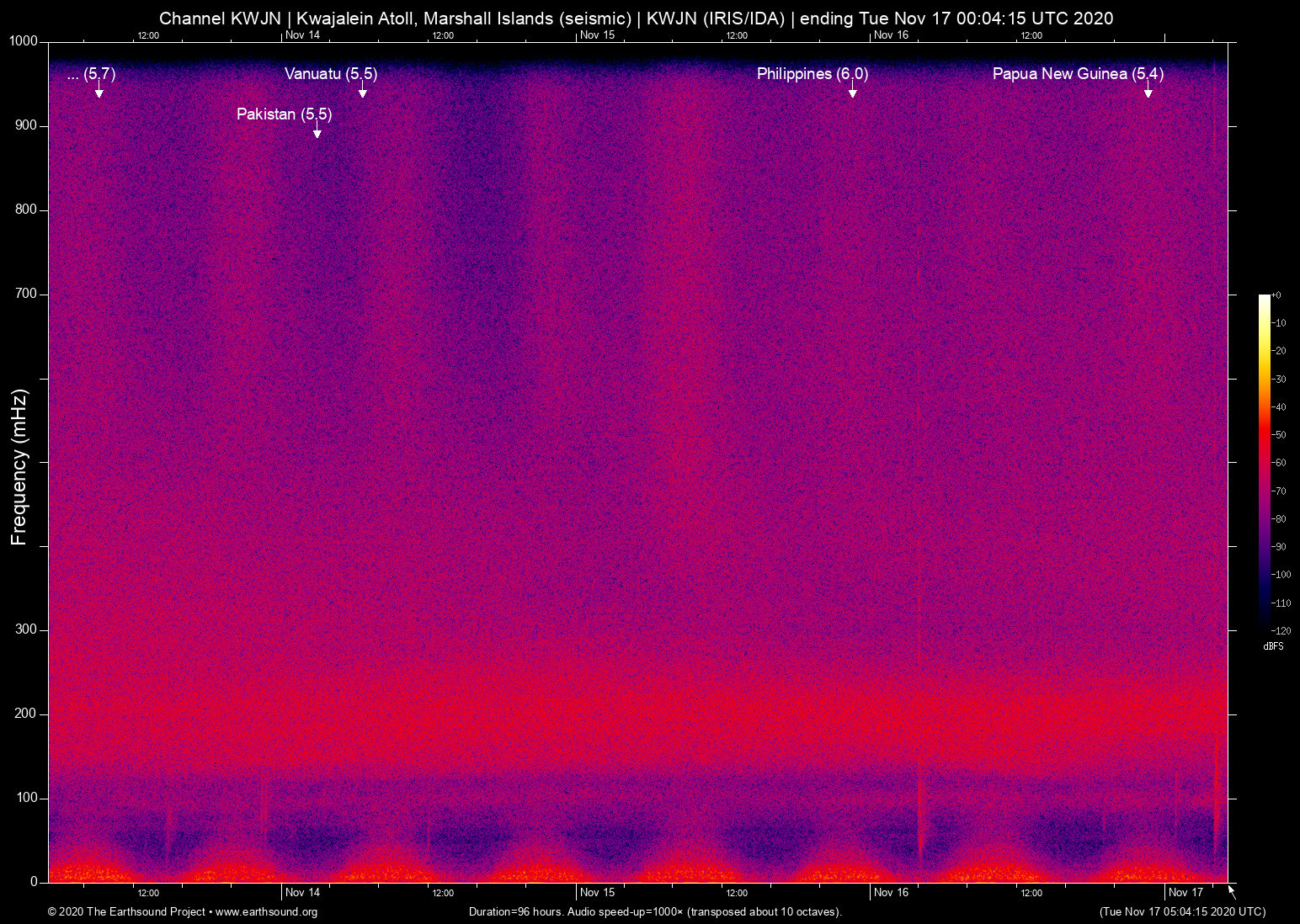
Task: Click the 12:00 time label near top left
Action: pyautogui.click(x=148, y=35)
